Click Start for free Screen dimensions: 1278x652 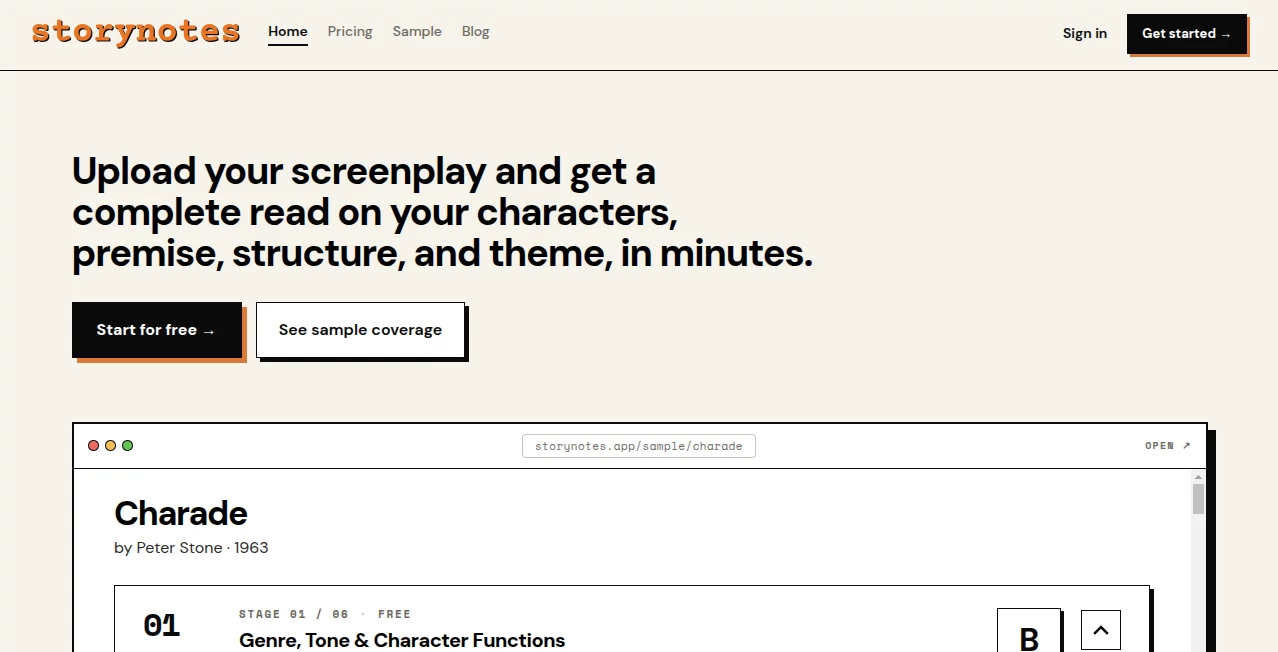tap(157, 330)
